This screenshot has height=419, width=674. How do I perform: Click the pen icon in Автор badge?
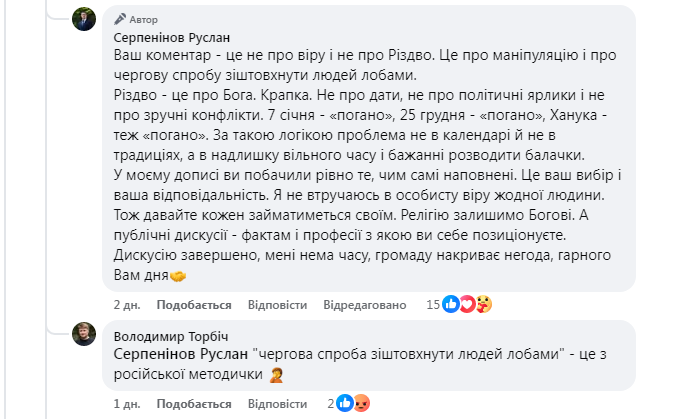[x=120, y=19]
